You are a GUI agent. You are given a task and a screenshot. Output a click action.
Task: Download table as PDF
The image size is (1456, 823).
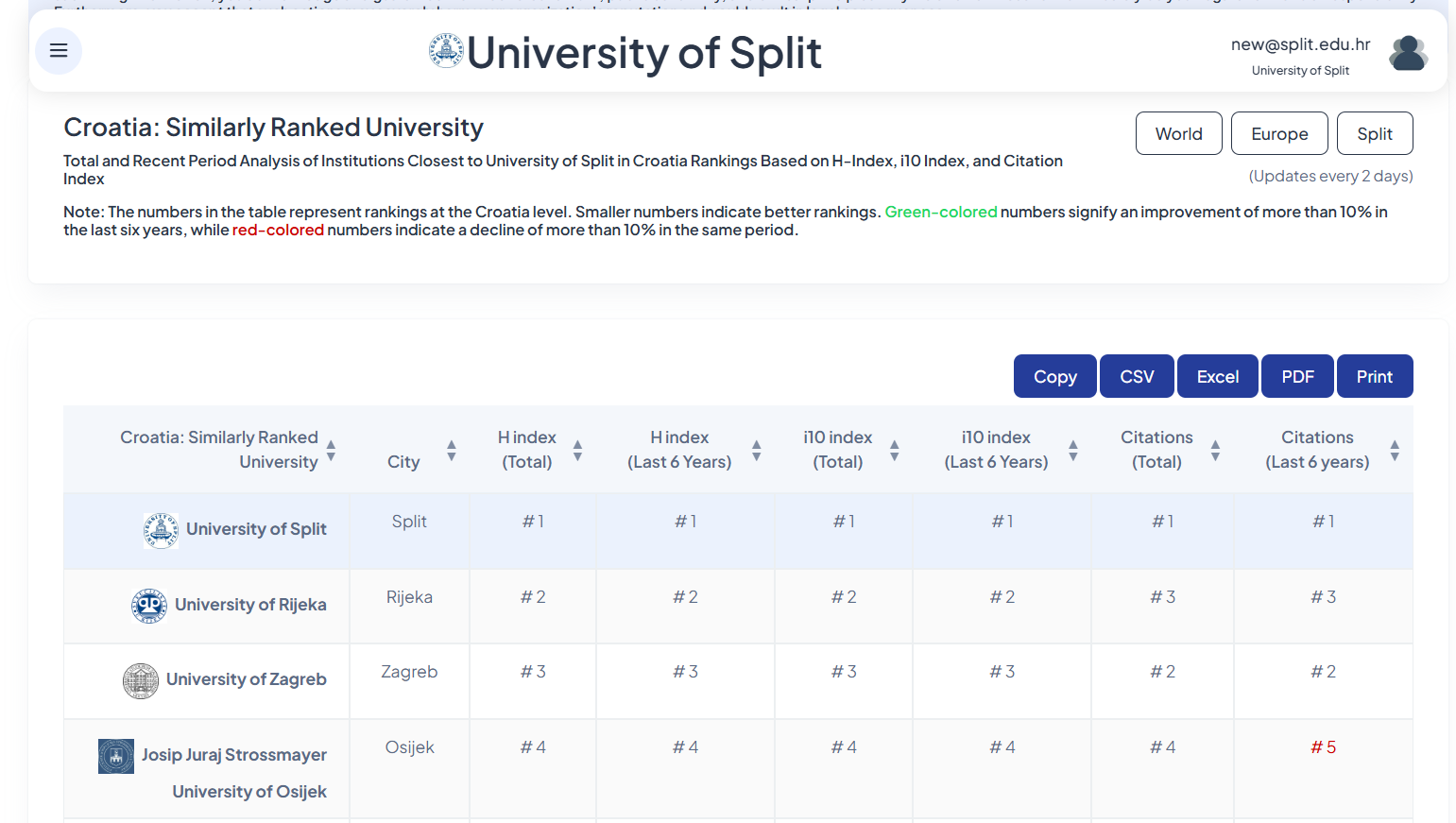click(1297, 376)
